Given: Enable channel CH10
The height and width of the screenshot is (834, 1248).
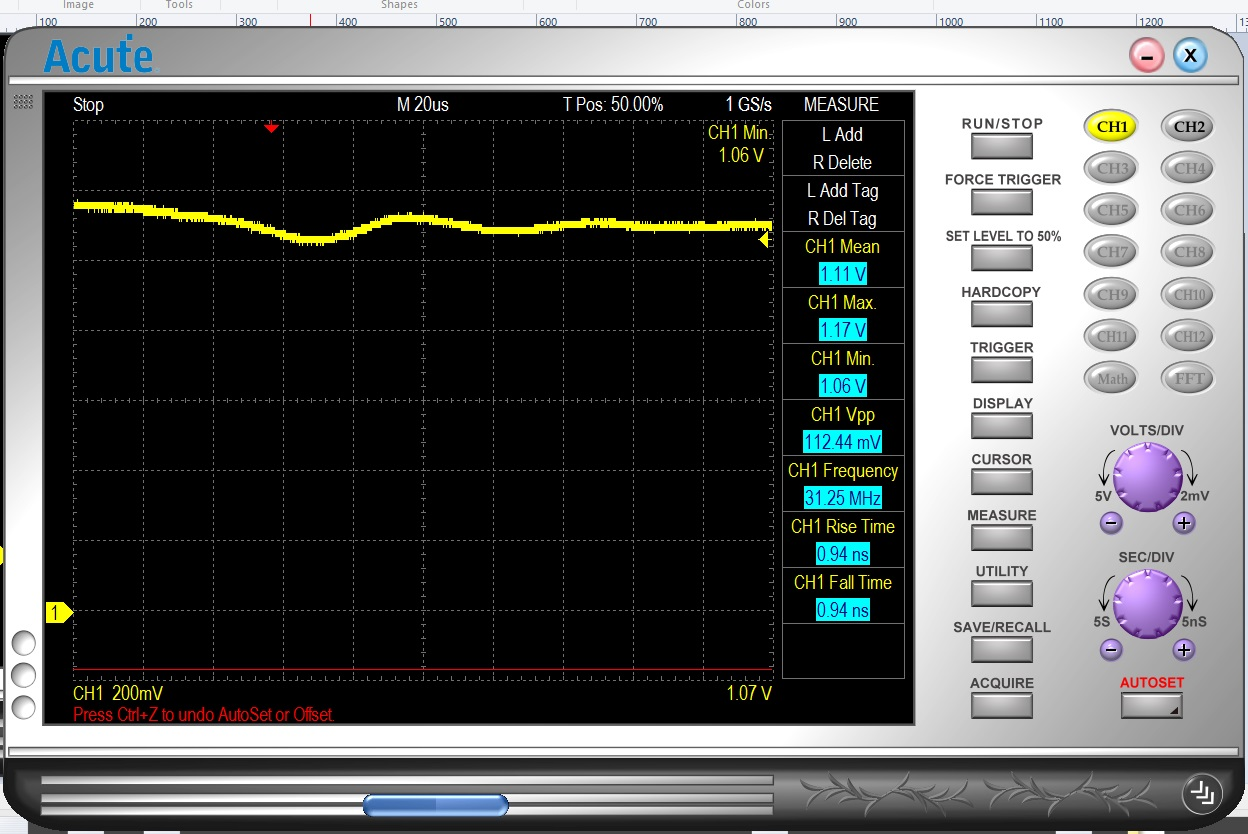Looking at the screenshot, I should [1189, 295].
